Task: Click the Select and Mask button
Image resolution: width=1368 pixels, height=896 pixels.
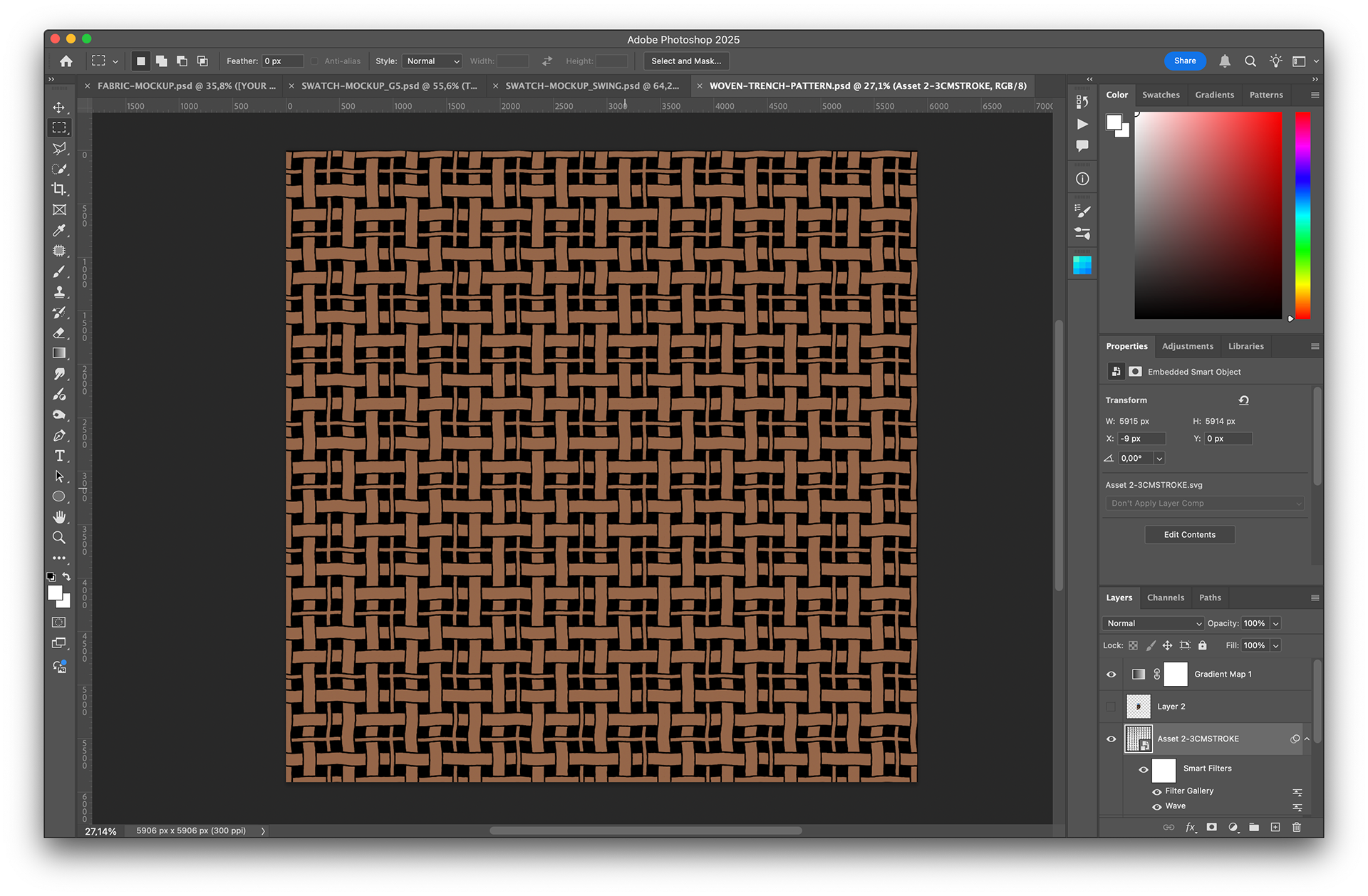Action: (x=685, y=61)
